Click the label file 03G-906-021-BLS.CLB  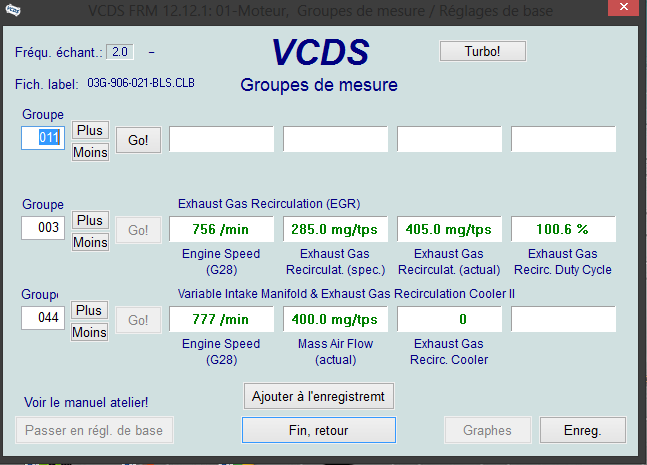click(141, 83)
